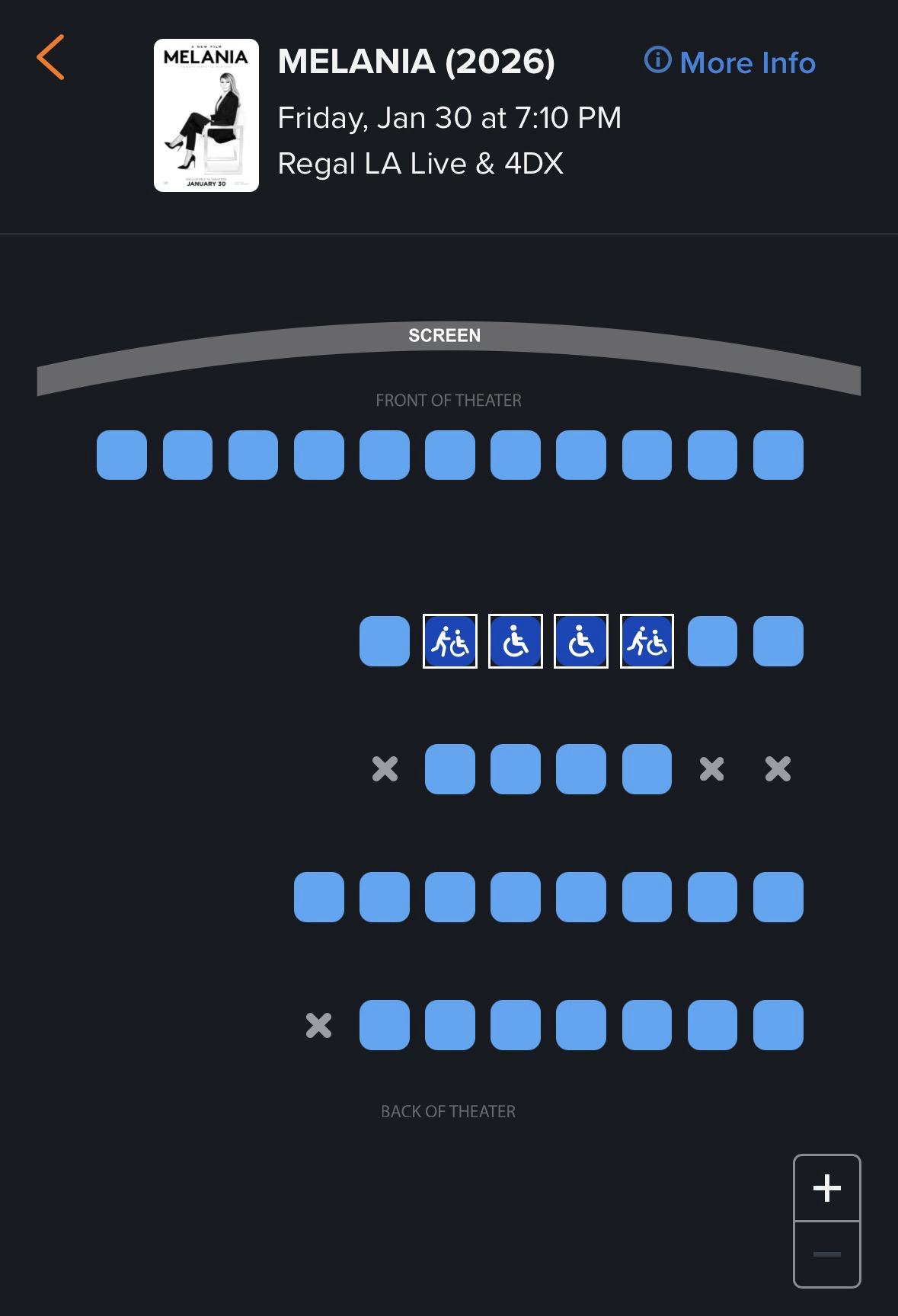Select last seat in the front row

coord(778,455)
